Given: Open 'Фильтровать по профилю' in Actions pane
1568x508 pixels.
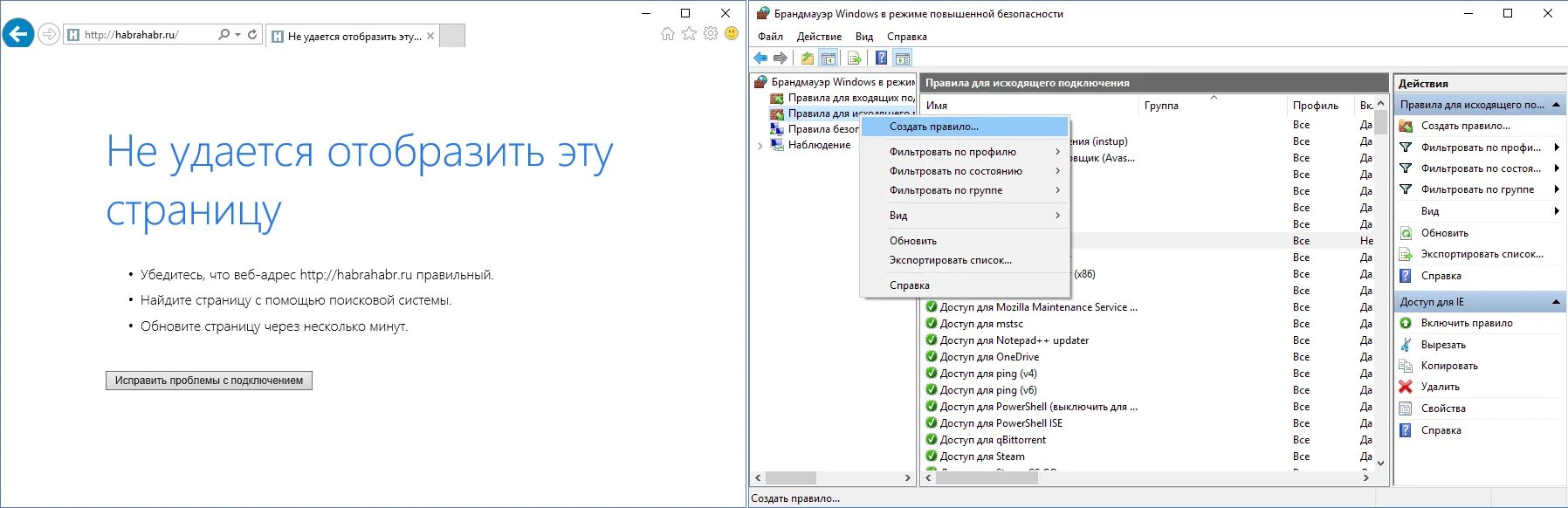Looking at the screenshot, I should 1480,148.
